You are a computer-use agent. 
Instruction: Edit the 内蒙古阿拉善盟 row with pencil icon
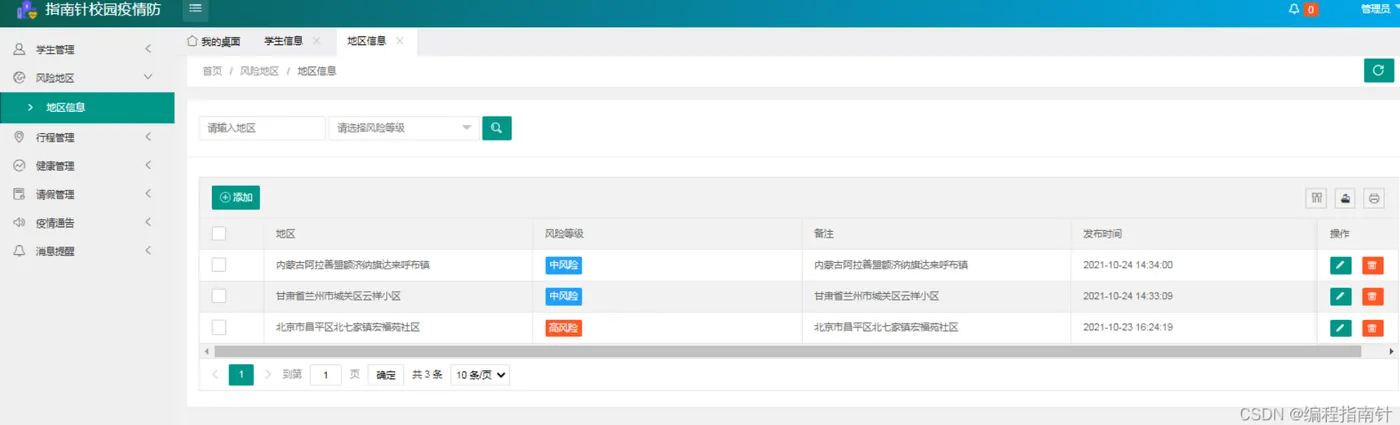[1341, 265]
